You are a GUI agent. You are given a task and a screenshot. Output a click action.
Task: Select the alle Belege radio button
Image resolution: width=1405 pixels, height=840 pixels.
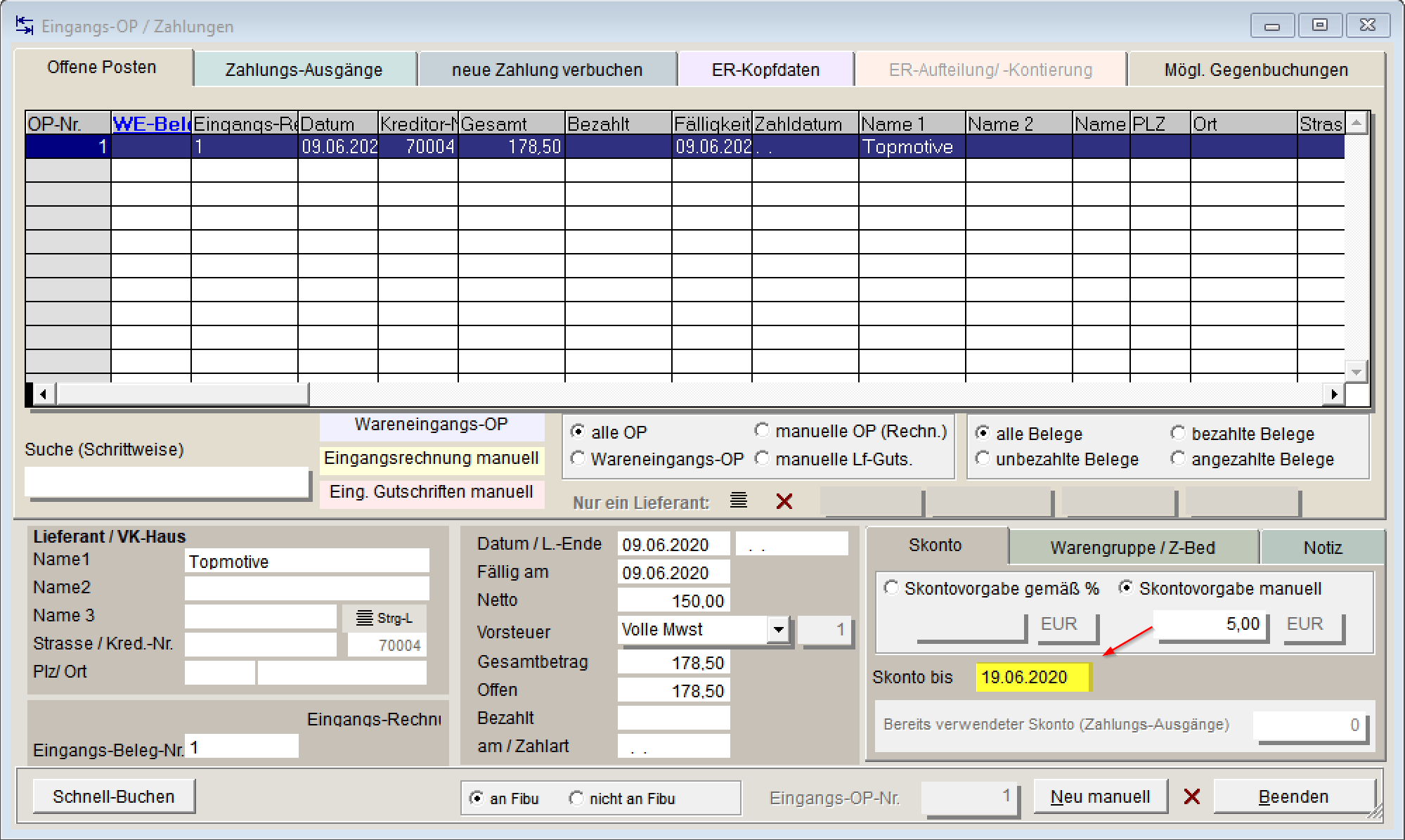(x=983, y=433)
